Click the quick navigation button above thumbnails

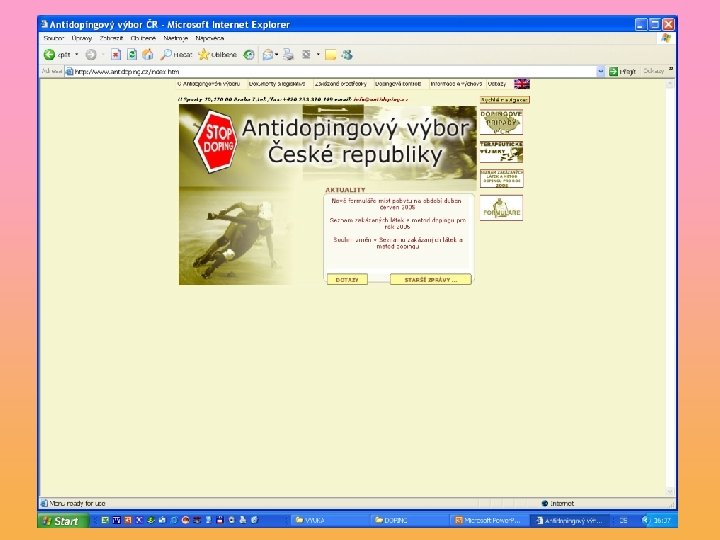[x=505, y=100]
